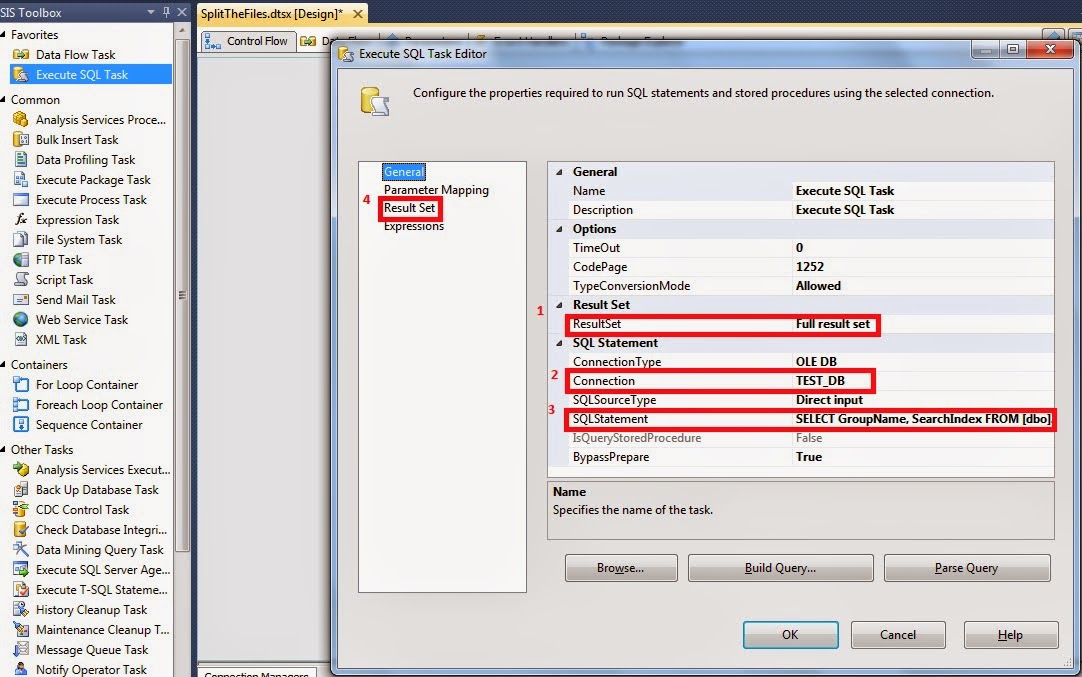
Task: Open the Build Query dialog
Action: point(780,567)
